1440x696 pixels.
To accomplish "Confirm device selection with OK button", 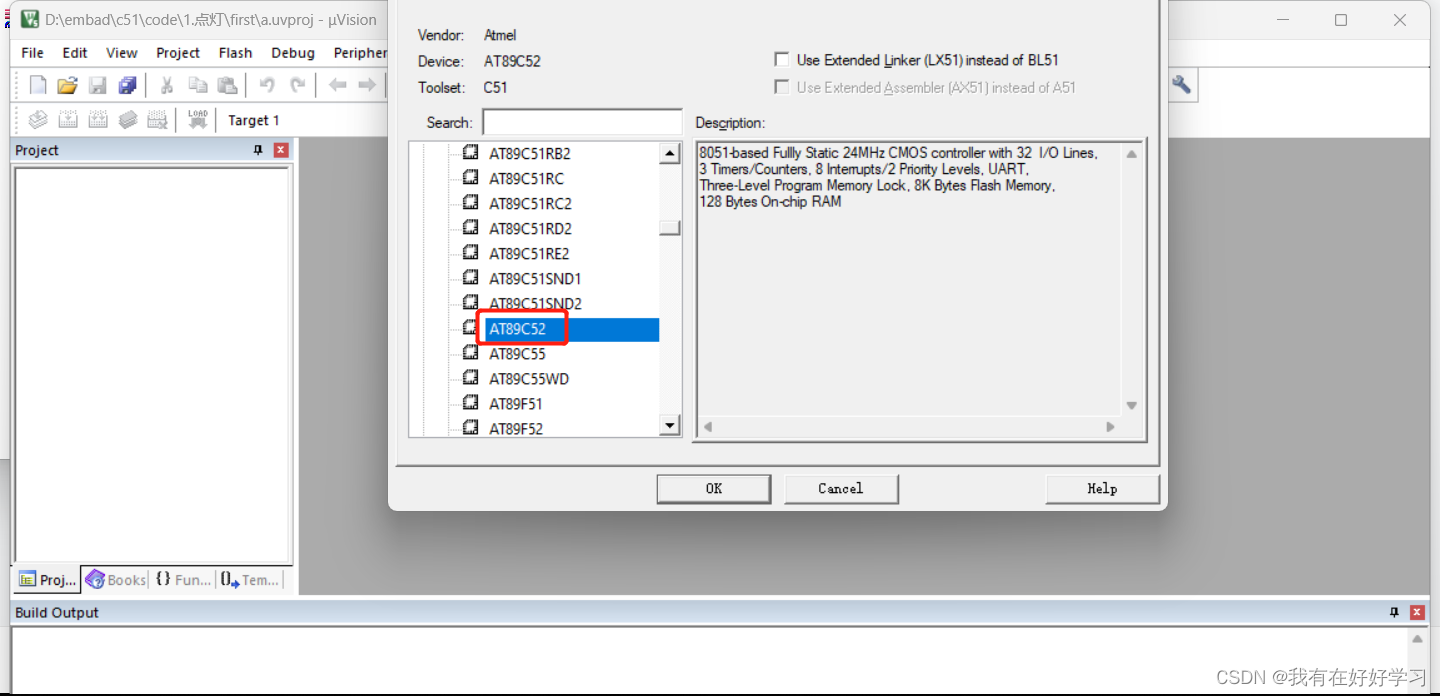I will (713, 488).
